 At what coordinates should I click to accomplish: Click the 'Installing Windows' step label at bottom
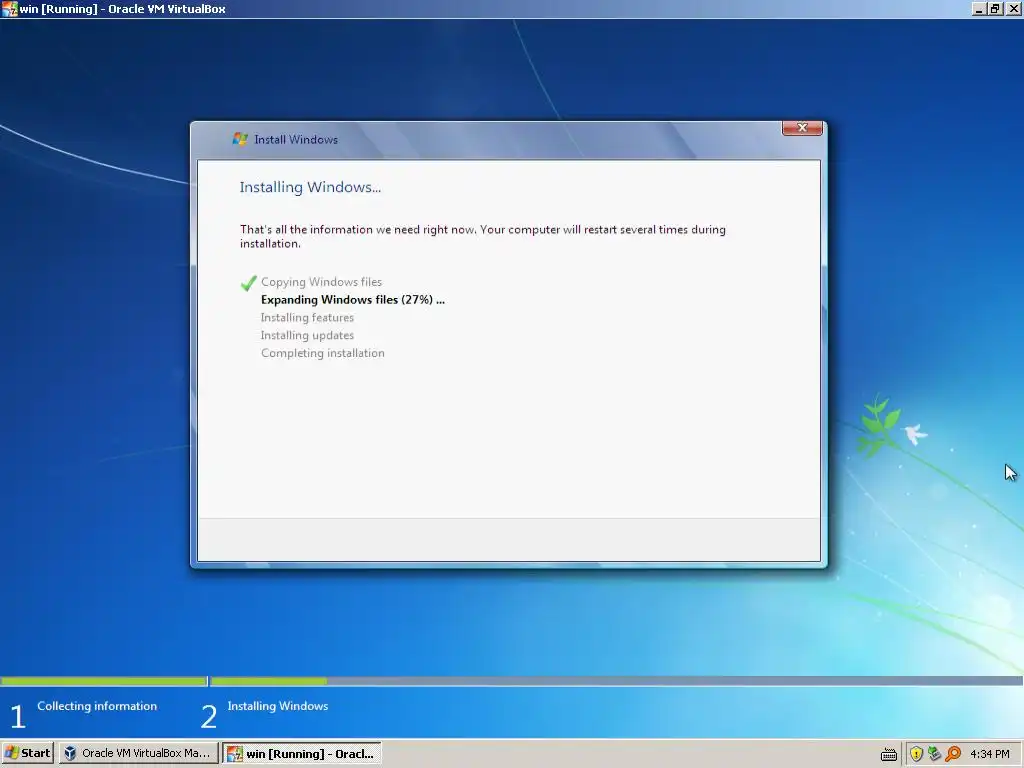(278, 706)
